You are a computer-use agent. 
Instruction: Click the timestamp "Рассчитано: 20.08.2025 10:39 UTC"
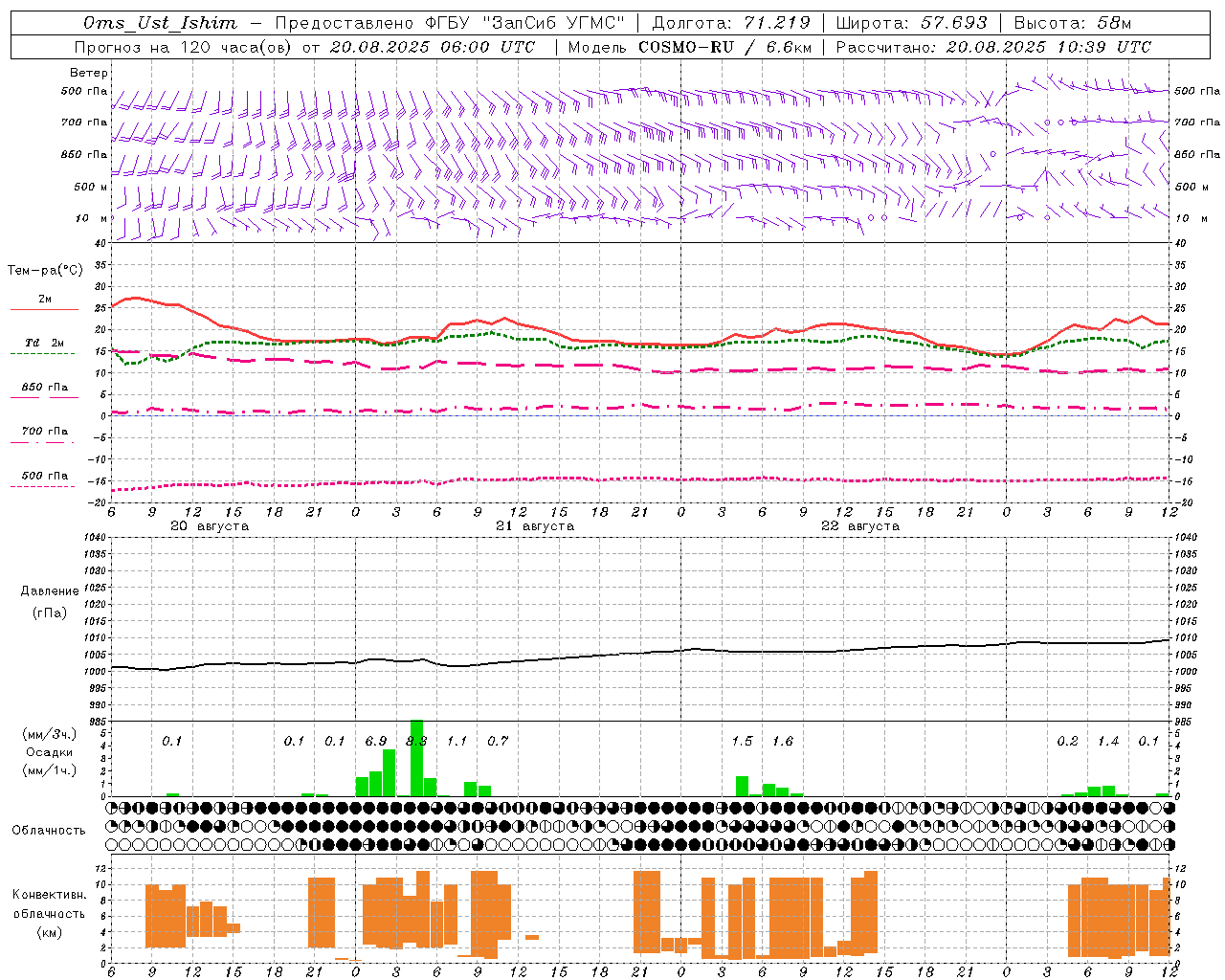[x=994, y=47]
